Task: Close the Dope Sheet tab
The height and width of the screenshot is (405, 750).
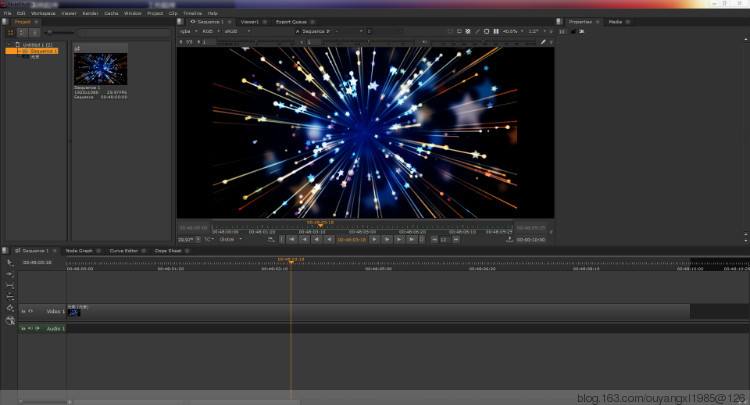Action: (x=187, y=251)
